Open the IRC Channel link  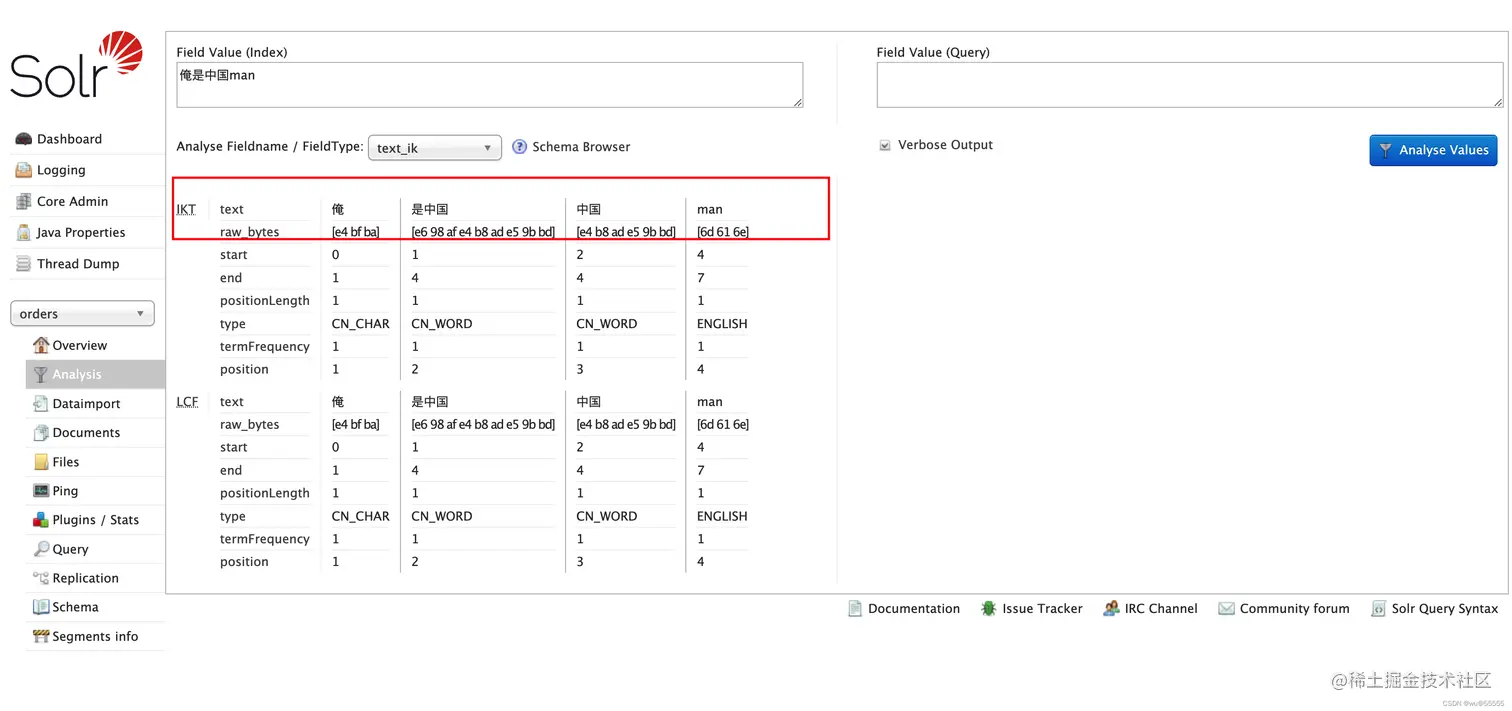click(x=1161, y=608)
